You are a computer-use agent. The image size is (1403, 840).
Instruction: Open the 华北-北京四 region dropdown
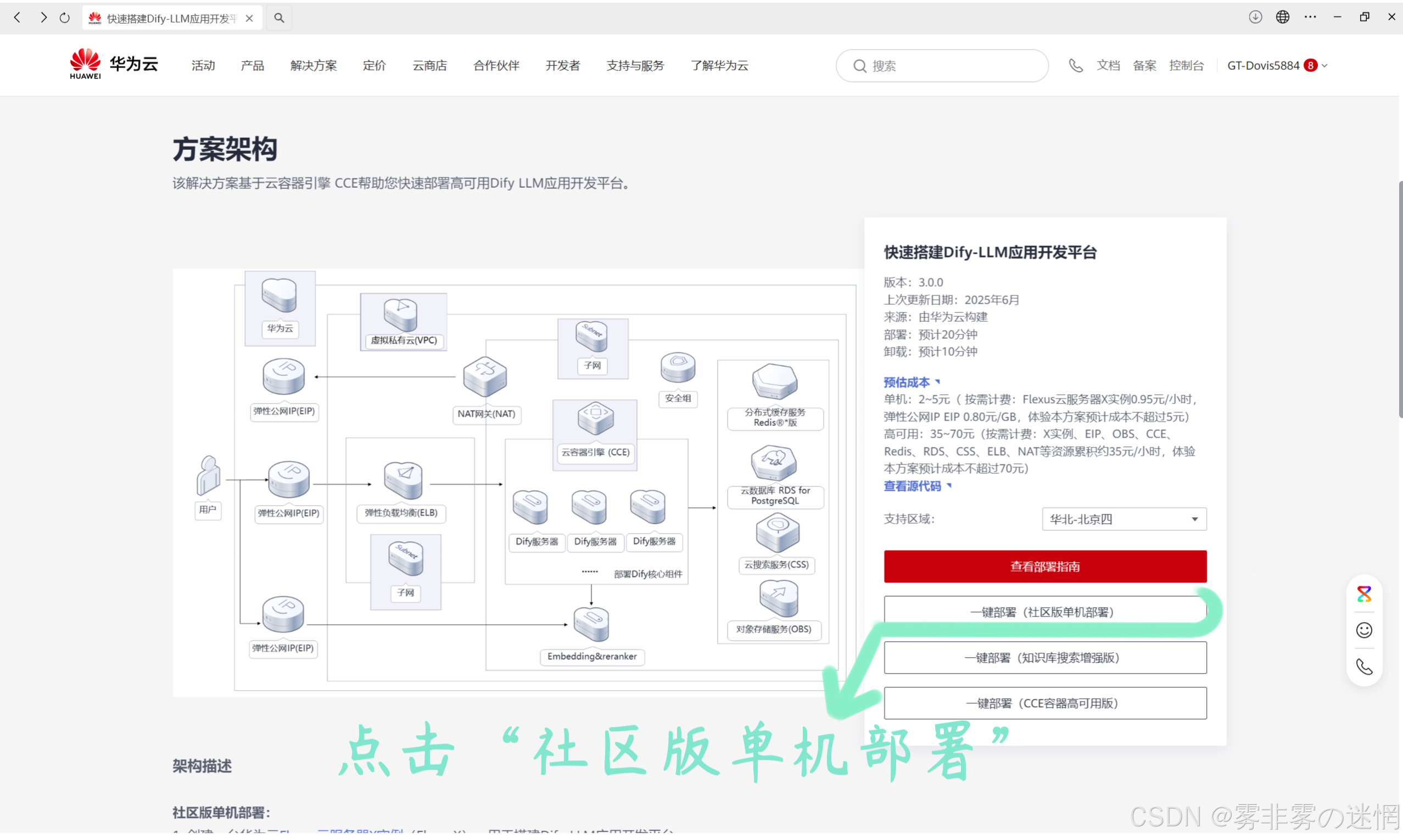(x=1123, y=519)
